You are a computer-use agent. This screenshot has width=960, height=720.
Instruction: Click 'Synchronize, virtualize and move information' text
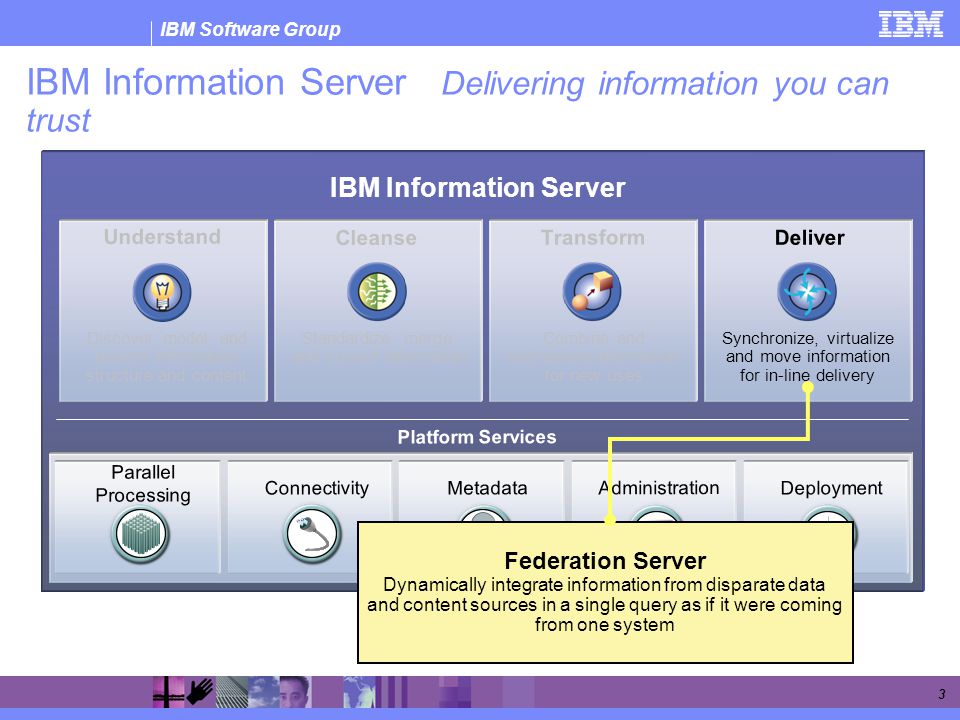click(808, 356)
